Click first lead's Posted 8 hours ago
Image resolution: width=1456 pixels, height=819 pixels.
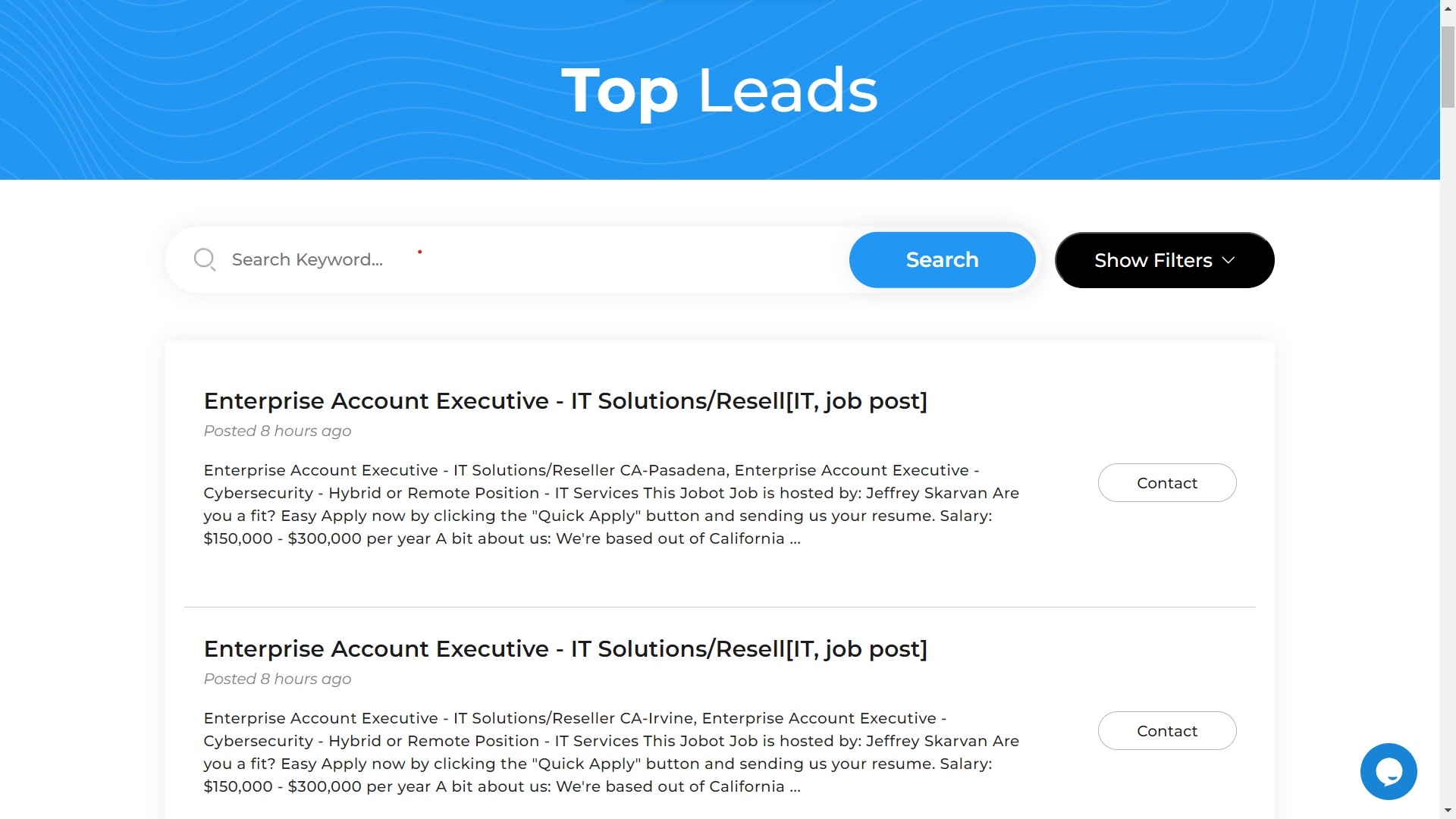point(277,431)
